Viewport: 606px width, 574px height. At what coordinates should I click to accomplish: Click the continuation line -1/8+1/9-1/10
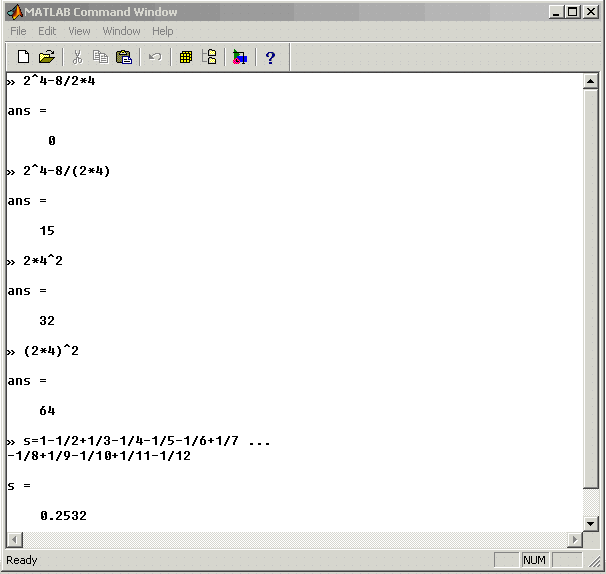point(99,456)
